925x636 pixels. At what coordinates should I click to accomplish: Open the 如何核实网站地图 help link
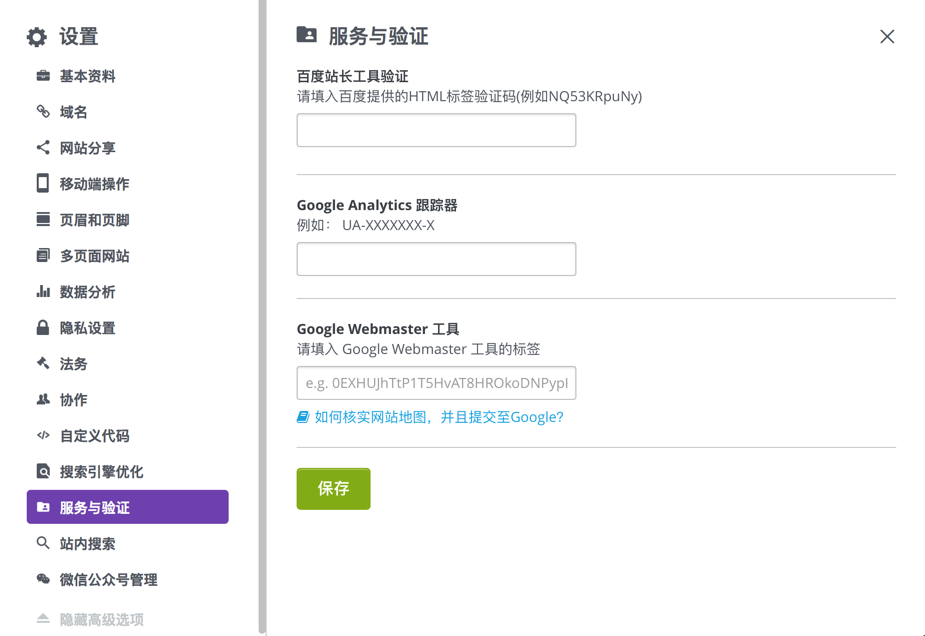(438, 417)
